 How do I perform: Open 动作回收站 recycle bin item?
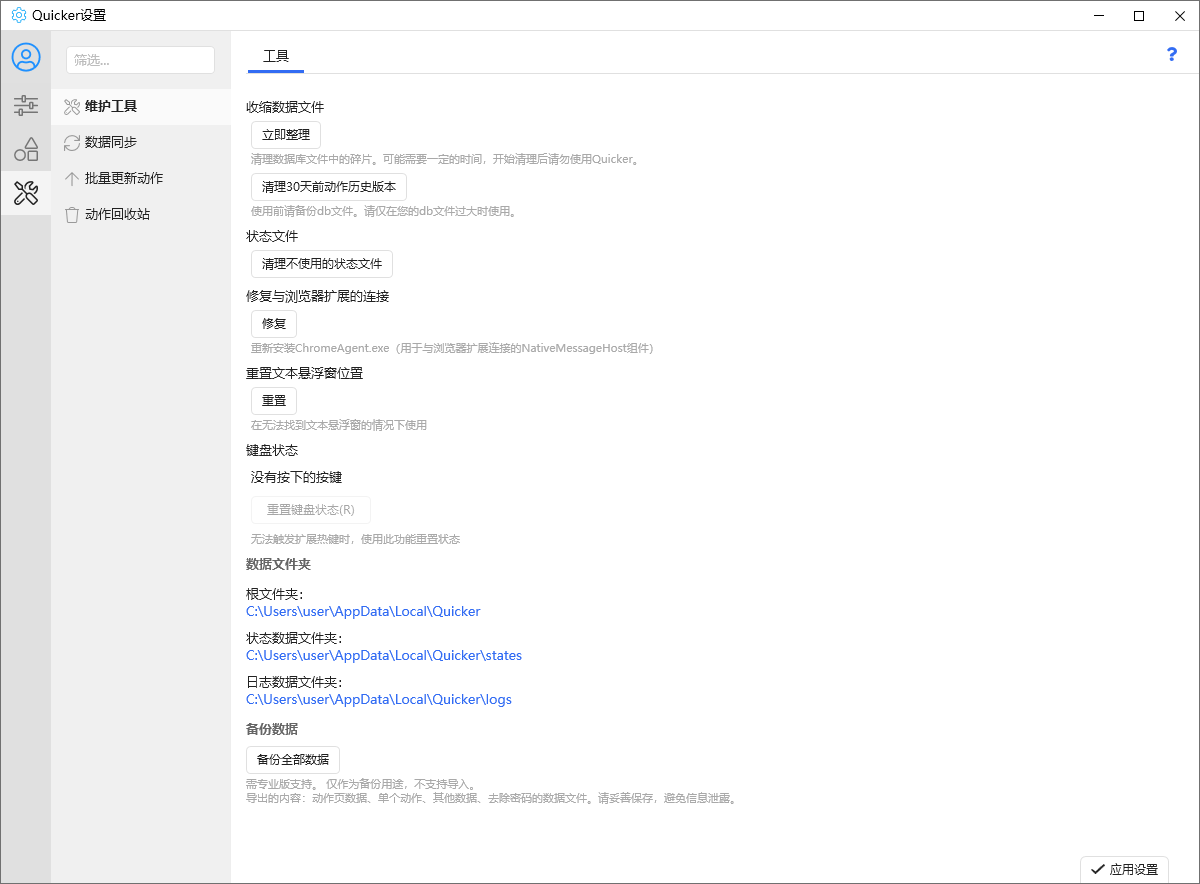coord(117,214)
